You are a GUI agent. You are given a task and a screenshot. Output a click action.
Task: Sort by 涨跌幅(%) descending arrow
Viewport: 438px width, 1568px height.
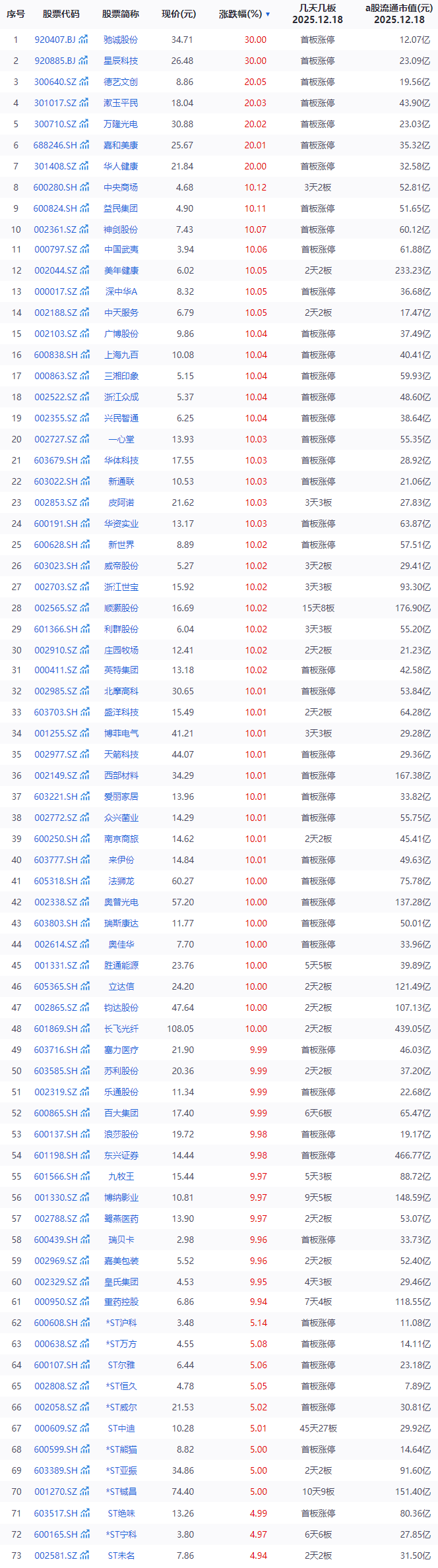pyautogui.click(x=268, y=14)
